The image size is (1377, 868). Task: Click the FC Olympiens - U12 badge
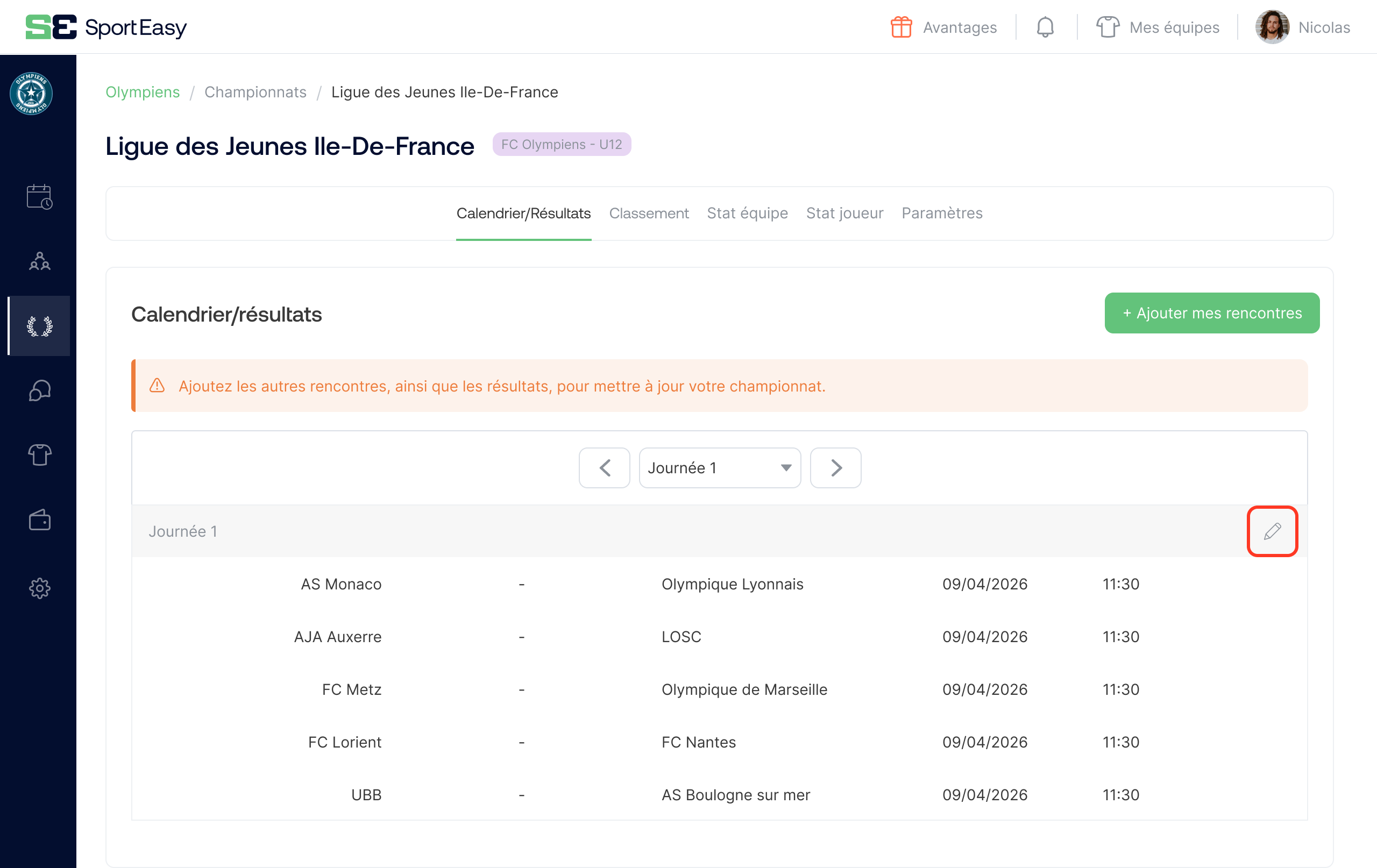pos(562,144)
